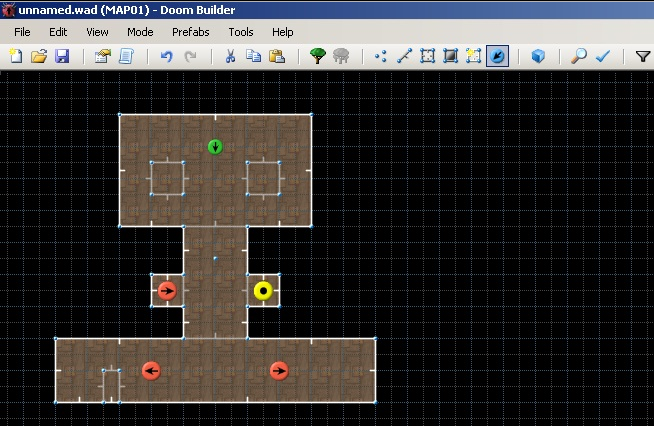Paste with the clipboard icon
The image size is (654, 426).
point(277,55)
